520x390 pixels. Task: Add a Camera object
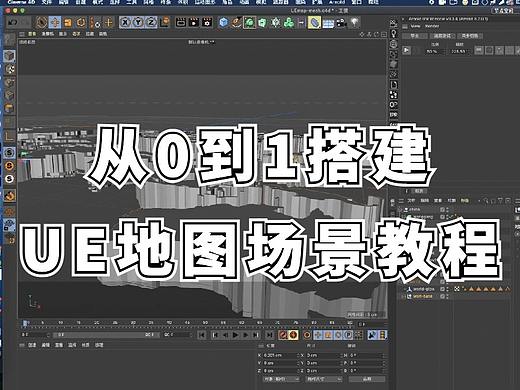tap(341, 23)
